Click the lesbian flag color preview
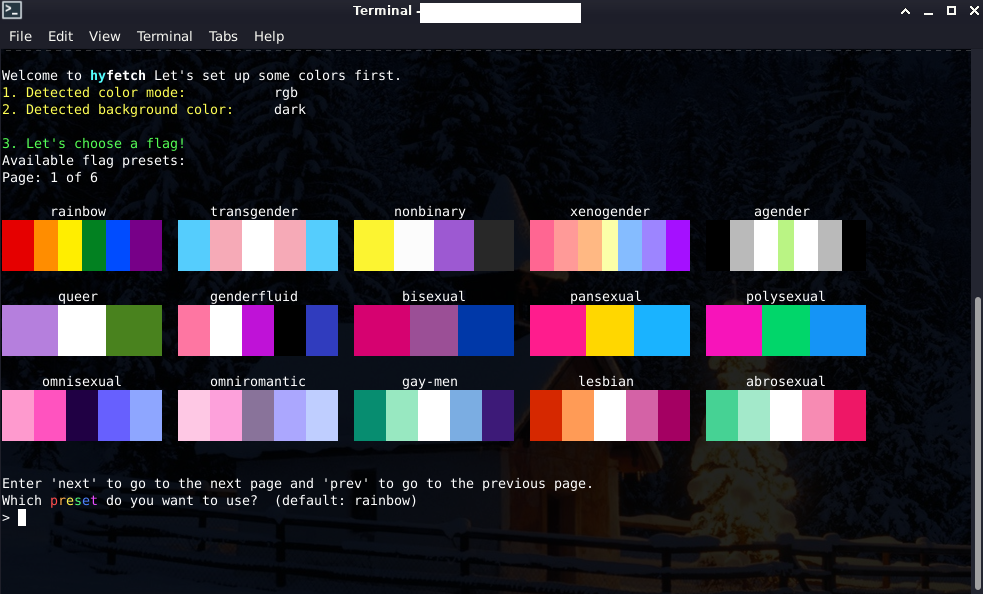Screen dimensions: 984x594 click(610, 416)
